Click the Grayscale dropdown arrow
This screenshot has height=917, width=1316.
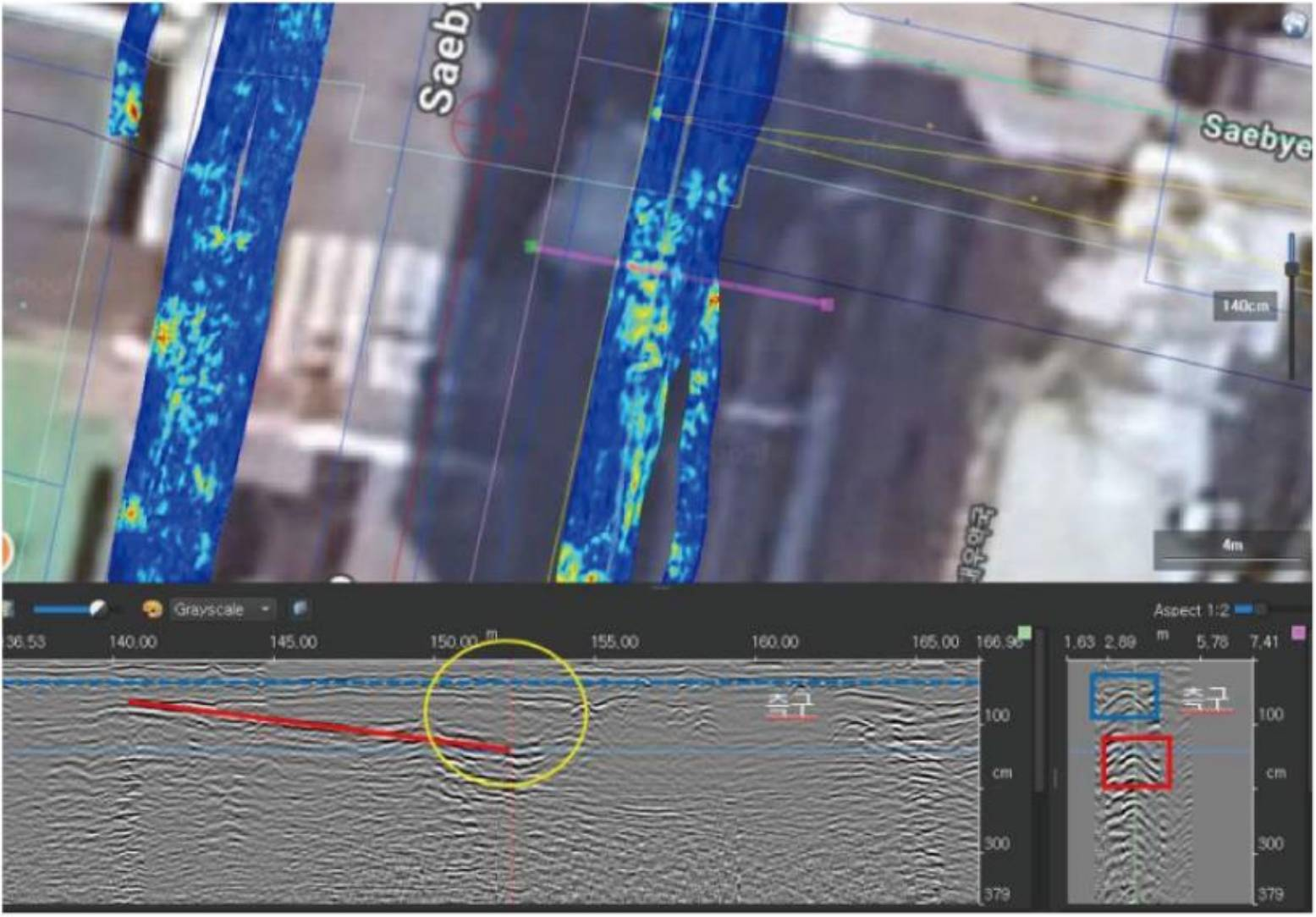[265, 610]
